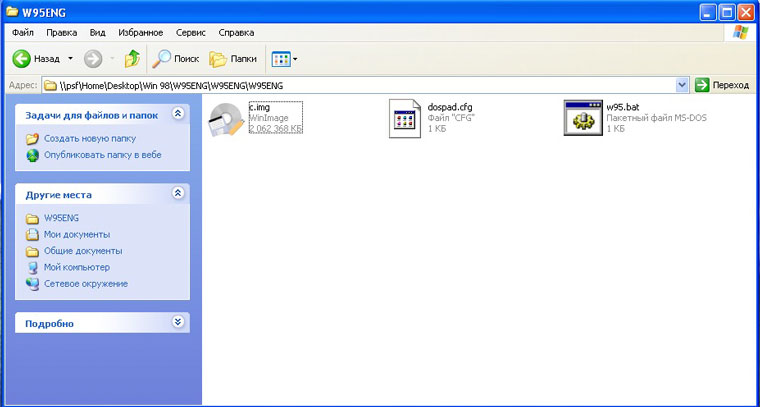This screenshot has width=760, height=407.
Task: Open the Views icon dropdown
Action: pyautogui.click(x=285, y=59)
